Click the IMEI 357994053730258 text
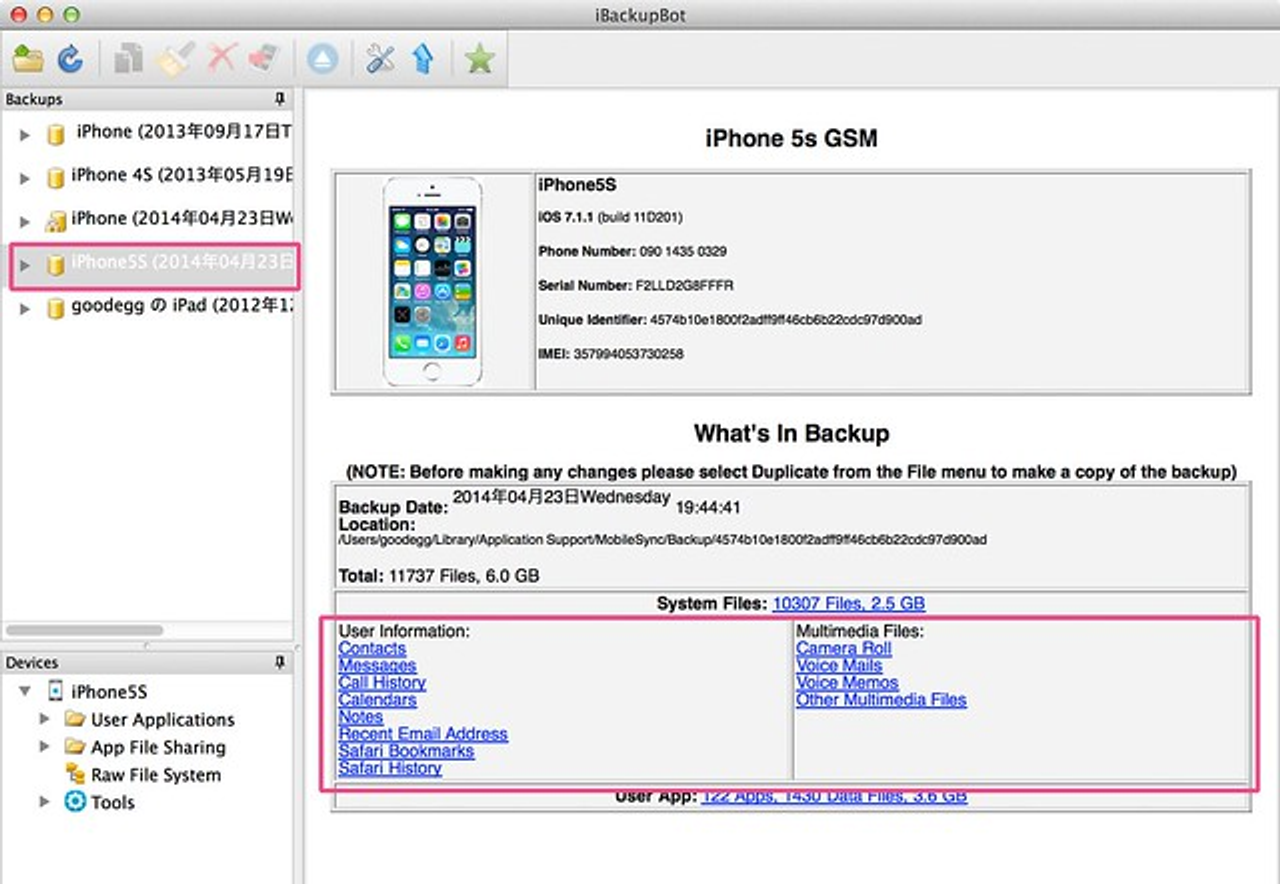 click(x=611, y=354)
